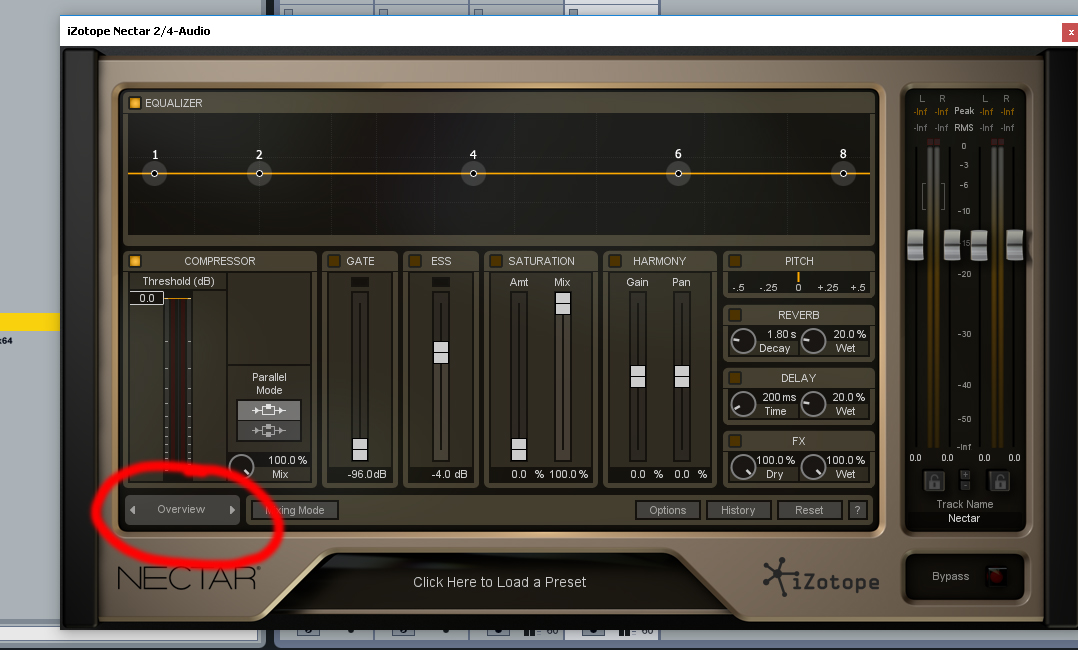
Task: Click the Reverb Decay knob
Action: coord(743,341)
